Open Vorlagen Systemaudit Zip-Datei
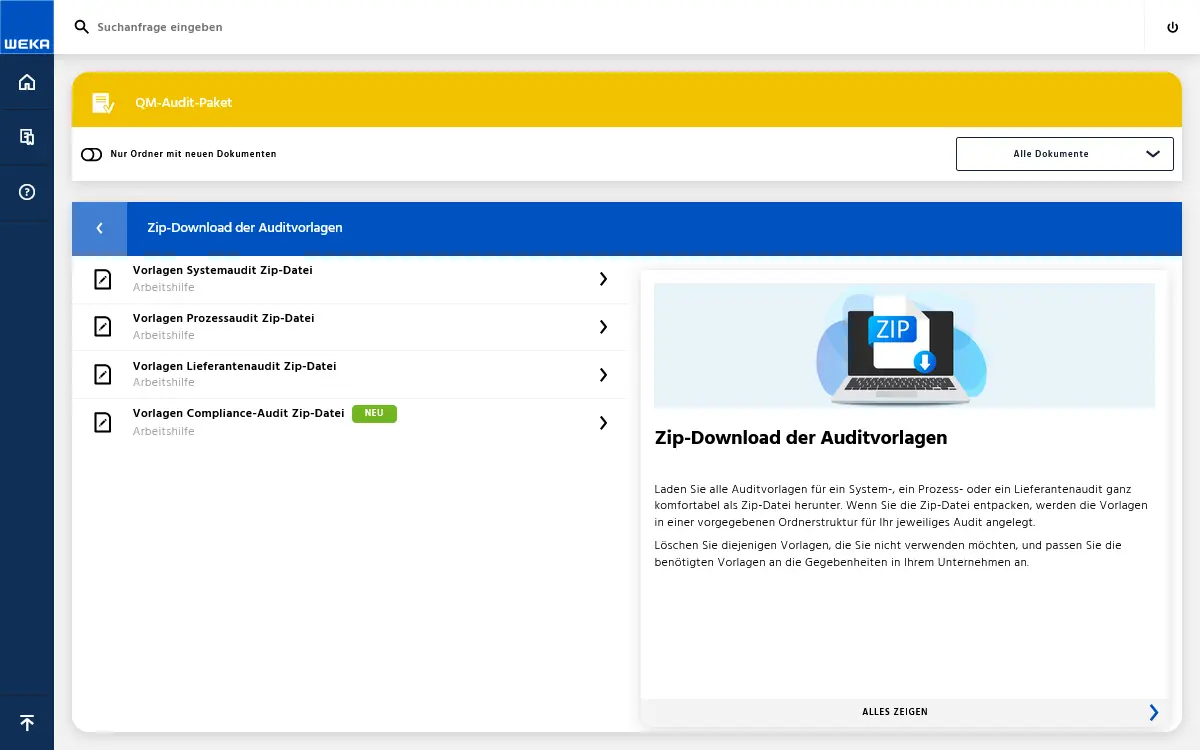 pos(223,270)
